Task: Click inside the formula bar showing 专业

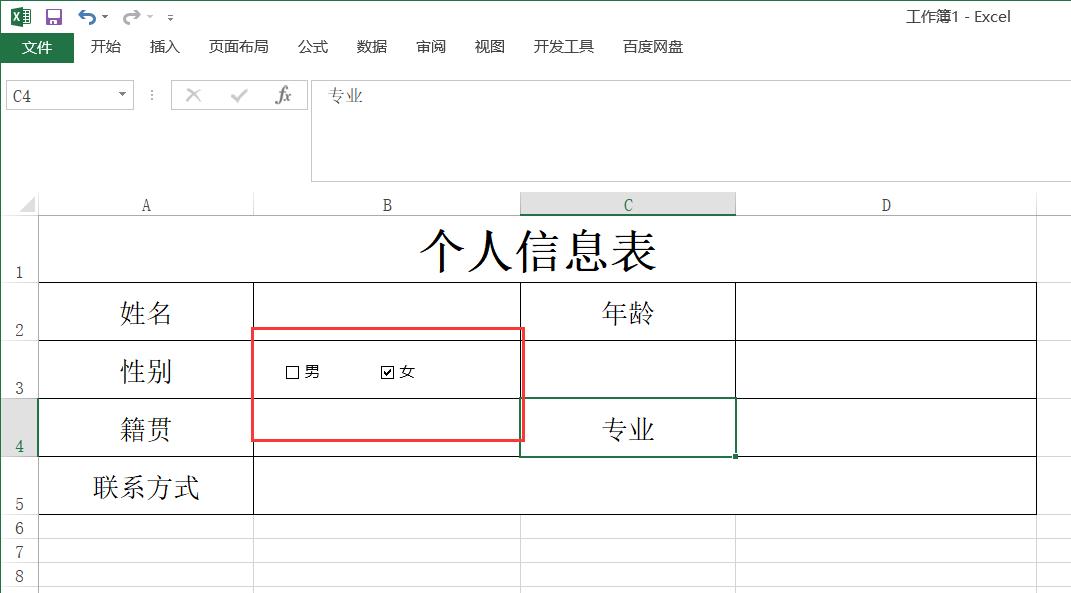Action: (691, 130)
